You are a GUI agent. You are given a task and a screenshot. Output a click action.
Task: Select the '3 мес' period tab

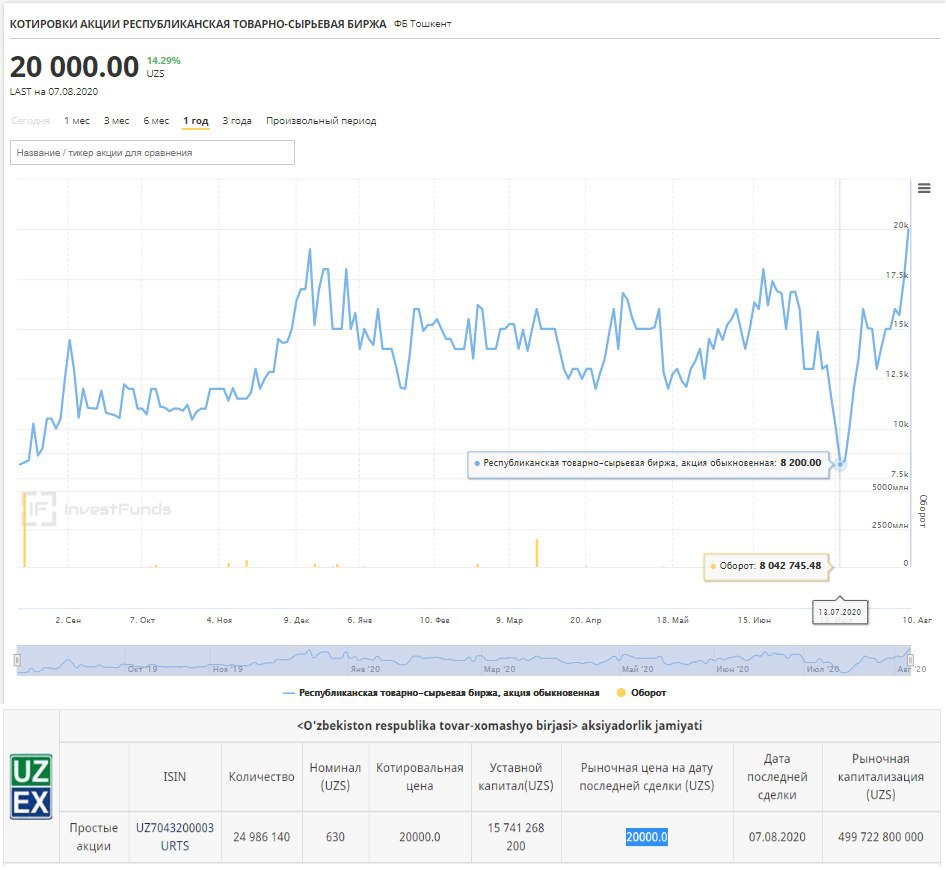[116, 121]
